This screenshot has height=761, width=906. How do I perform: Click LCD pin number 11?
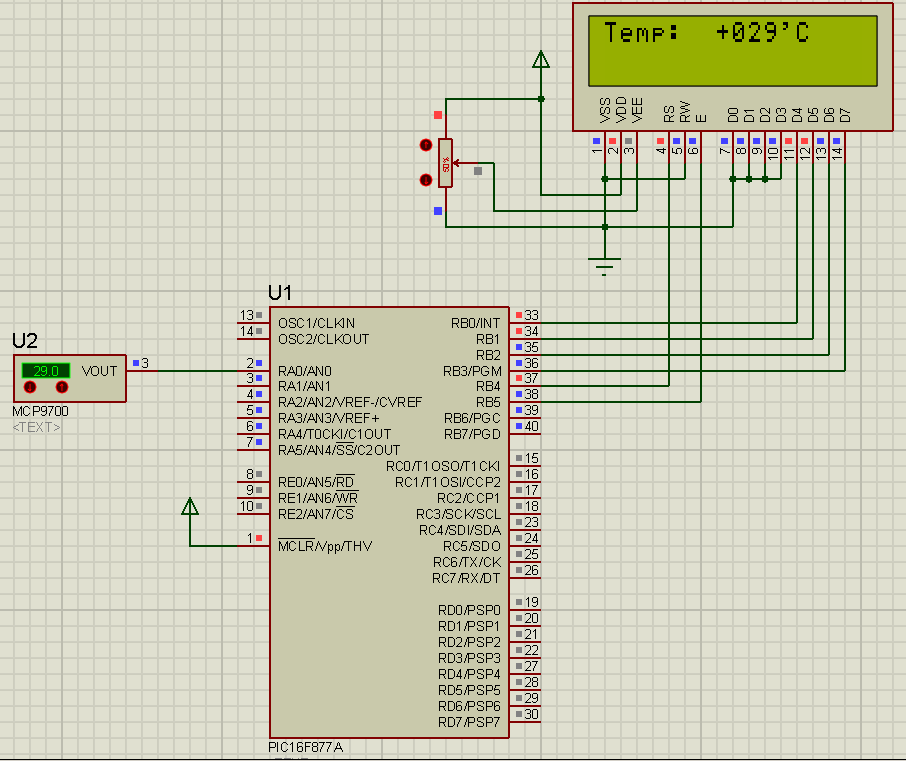pos(789,154)
